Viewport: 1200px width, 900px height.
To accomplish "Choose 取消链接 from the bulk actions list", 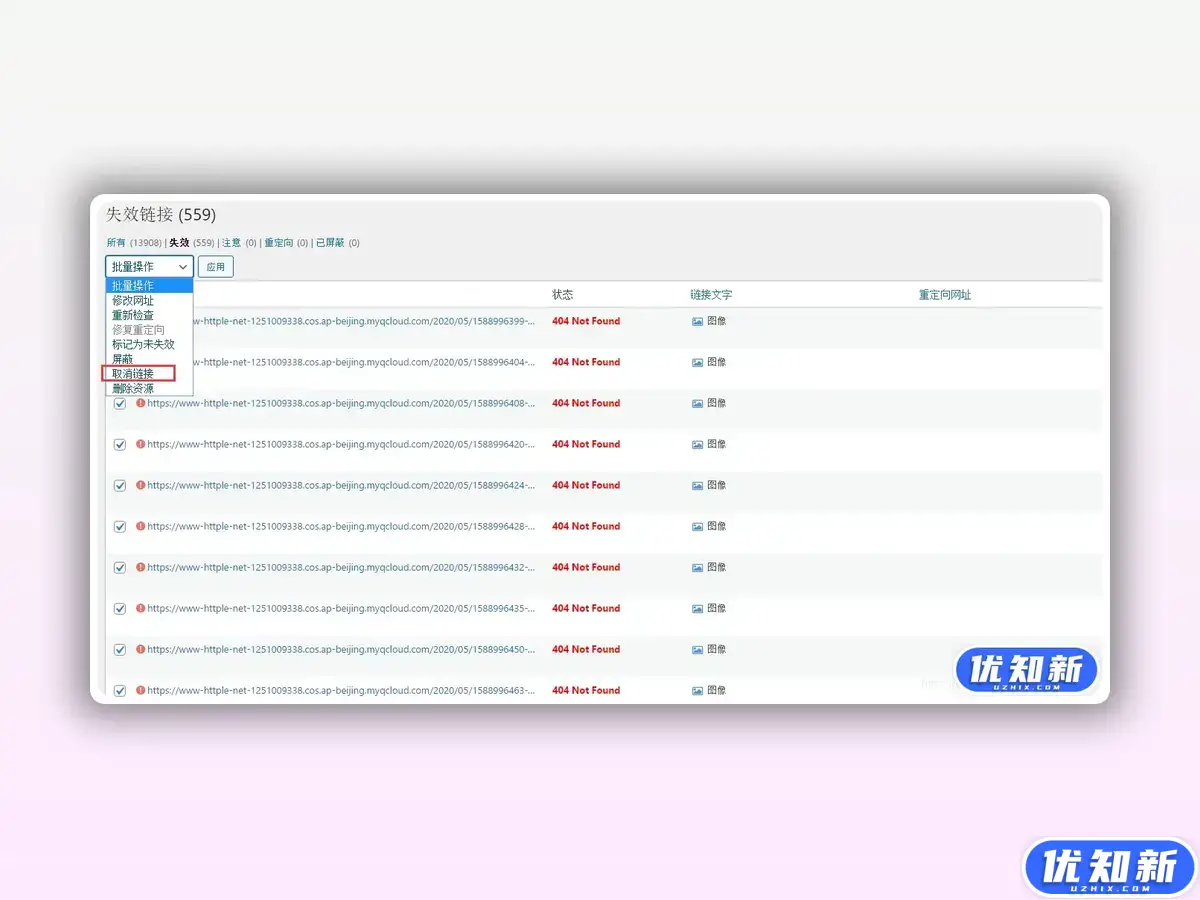I will 133,373.
